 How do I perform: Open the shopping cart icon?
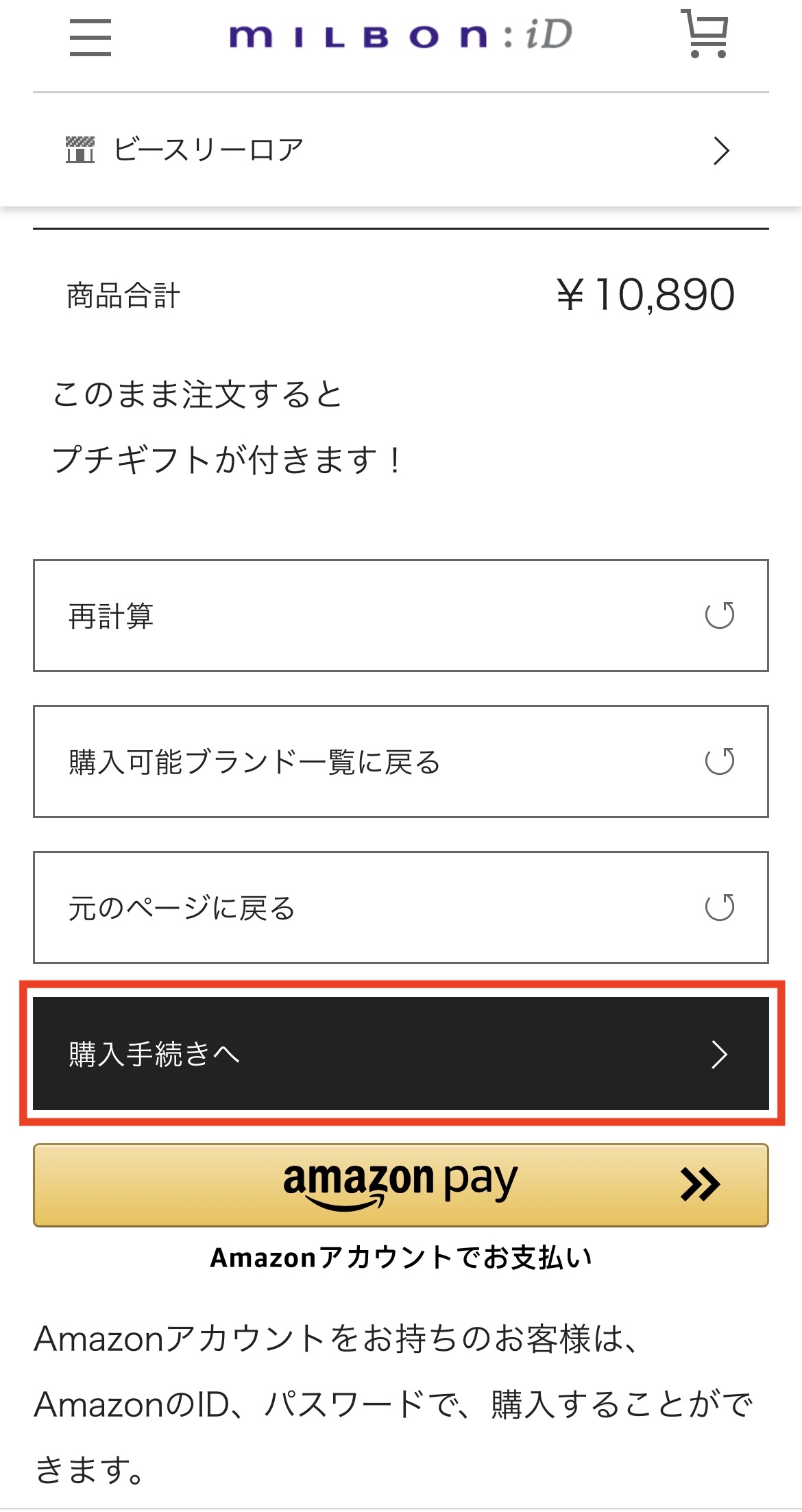pyautogui.click(x=705, y=34)
